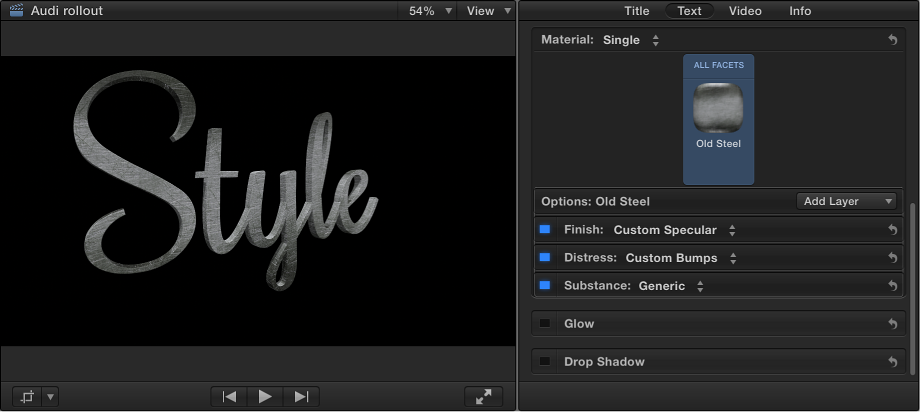Click the Audi rollout project title

pyautogui.click(x=67, y=11)
